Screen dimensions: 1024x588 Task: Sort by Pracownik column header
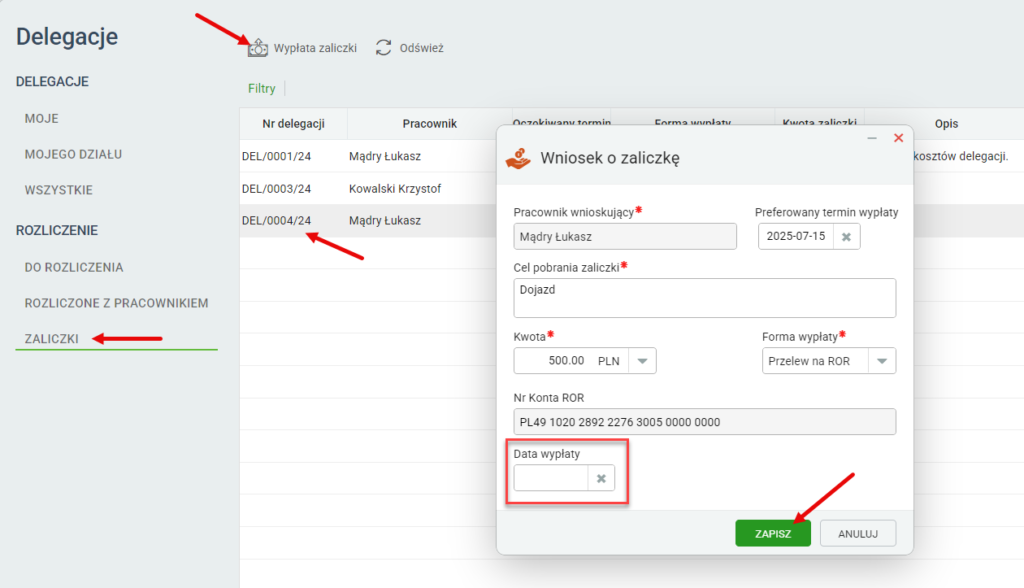430,123
